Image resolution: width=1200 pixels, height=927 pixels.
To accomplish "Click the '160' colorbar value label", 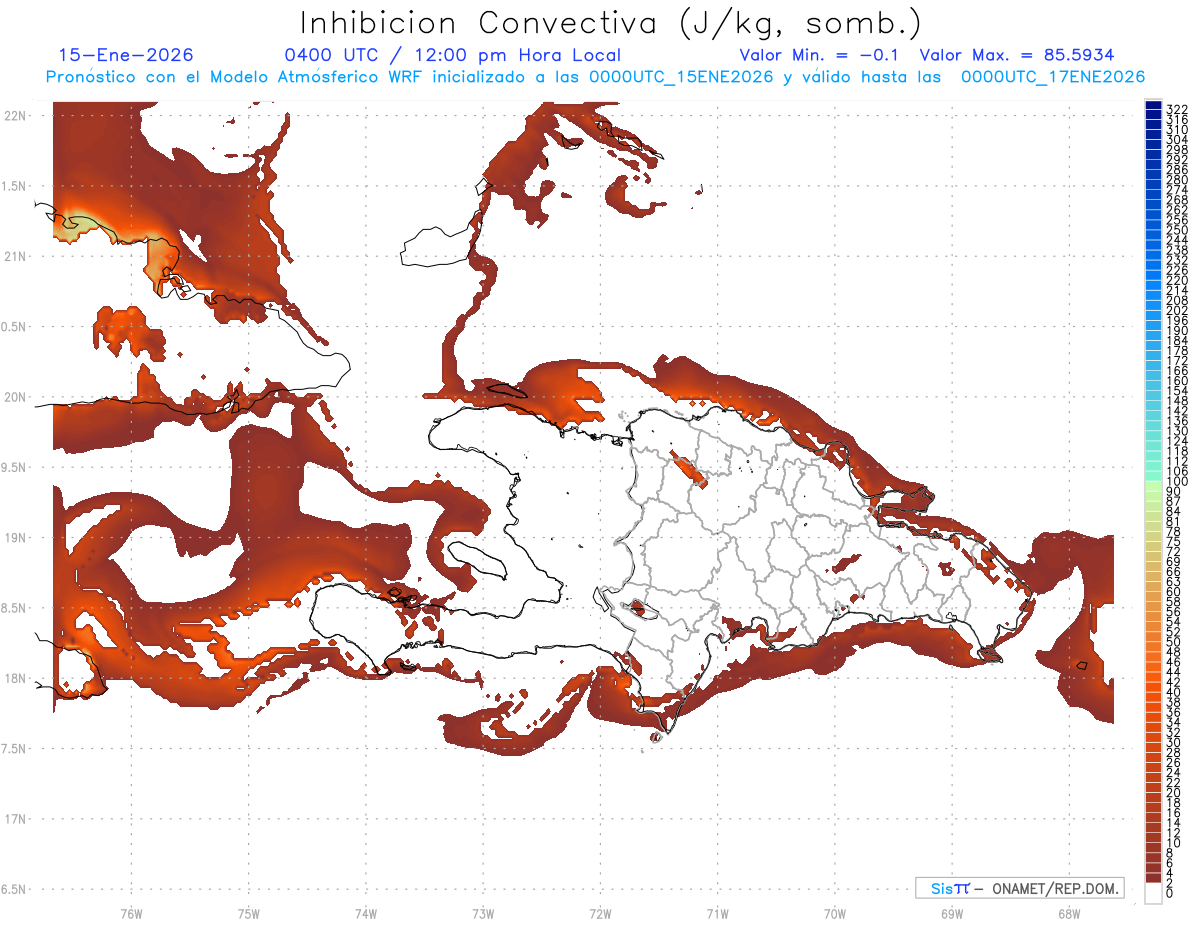I will [x=1176, y=381].
